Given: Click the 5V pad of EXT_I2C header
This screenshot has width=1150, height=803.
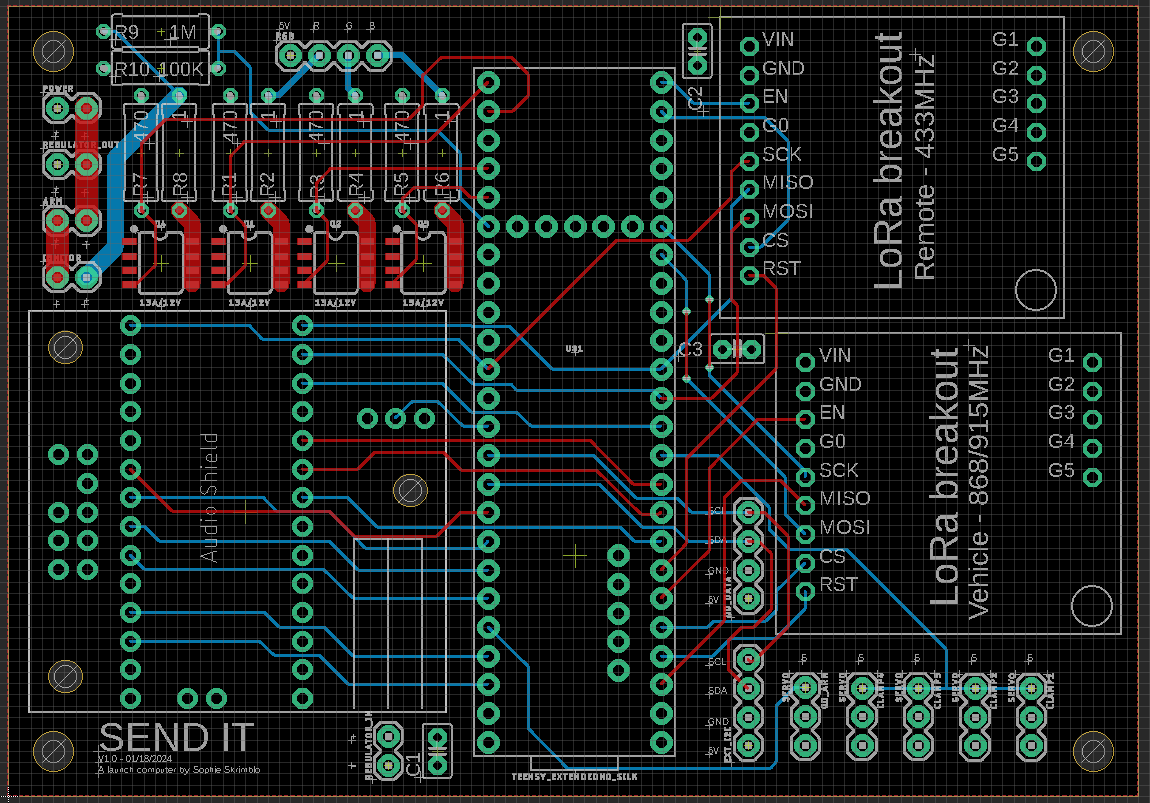Looking at the screenshot, I should click(748, 747).
